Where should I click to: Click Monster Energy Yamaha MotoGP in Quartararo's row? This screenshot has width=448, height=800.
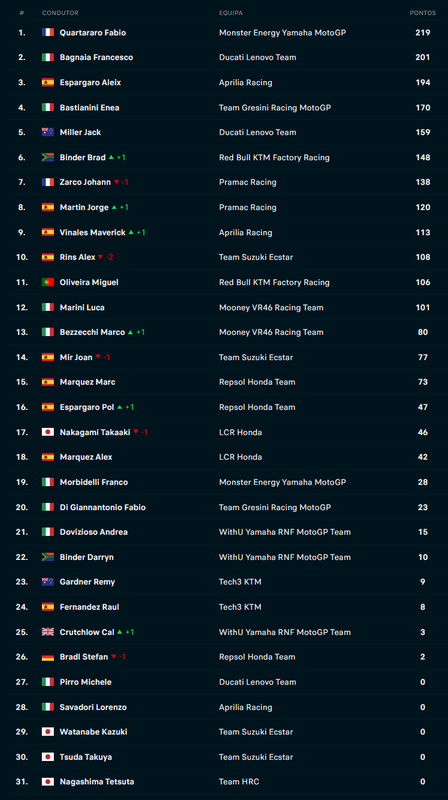(x=282, y=32)
